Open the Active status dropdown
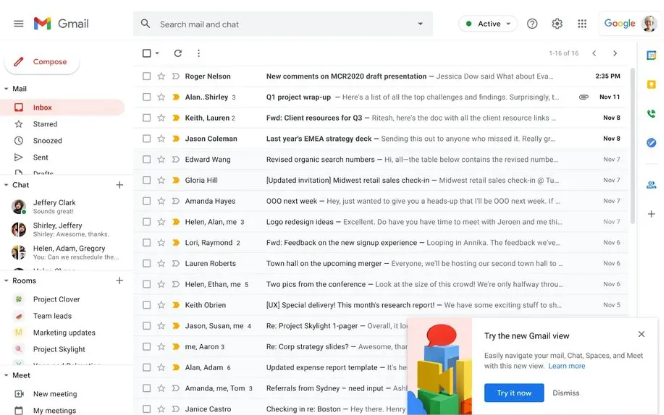This screenshot has width=664, height=415. [488, 24]
